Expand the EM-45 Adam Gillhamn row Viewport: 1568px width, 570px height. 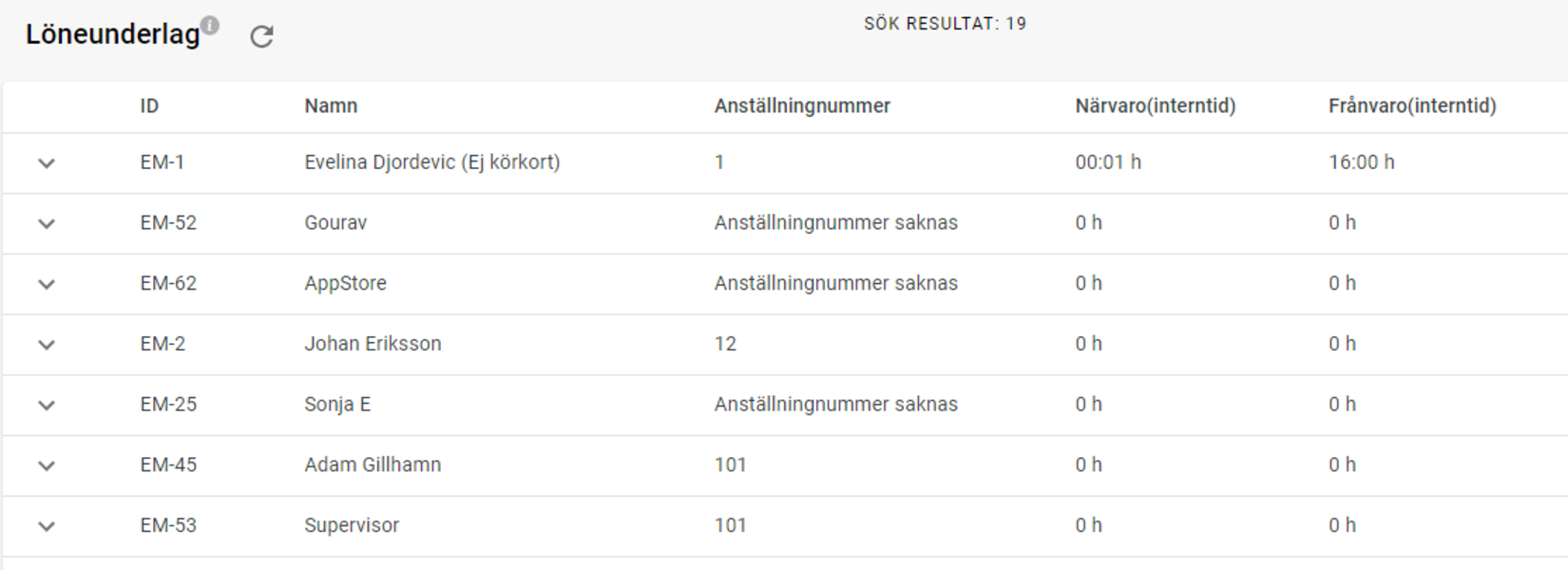point(47,465)
